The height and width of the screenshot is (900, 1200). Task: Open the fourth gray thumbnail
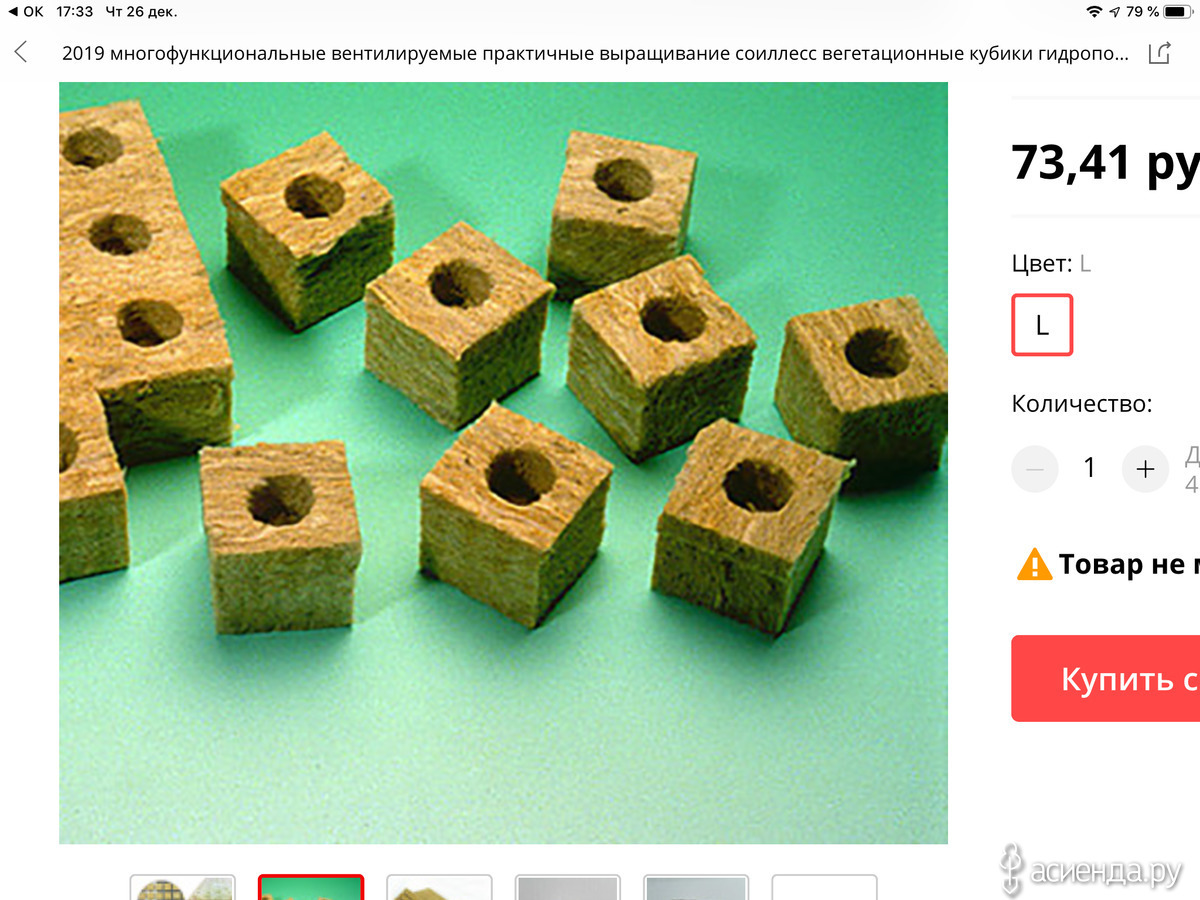(x=568, y=888)
